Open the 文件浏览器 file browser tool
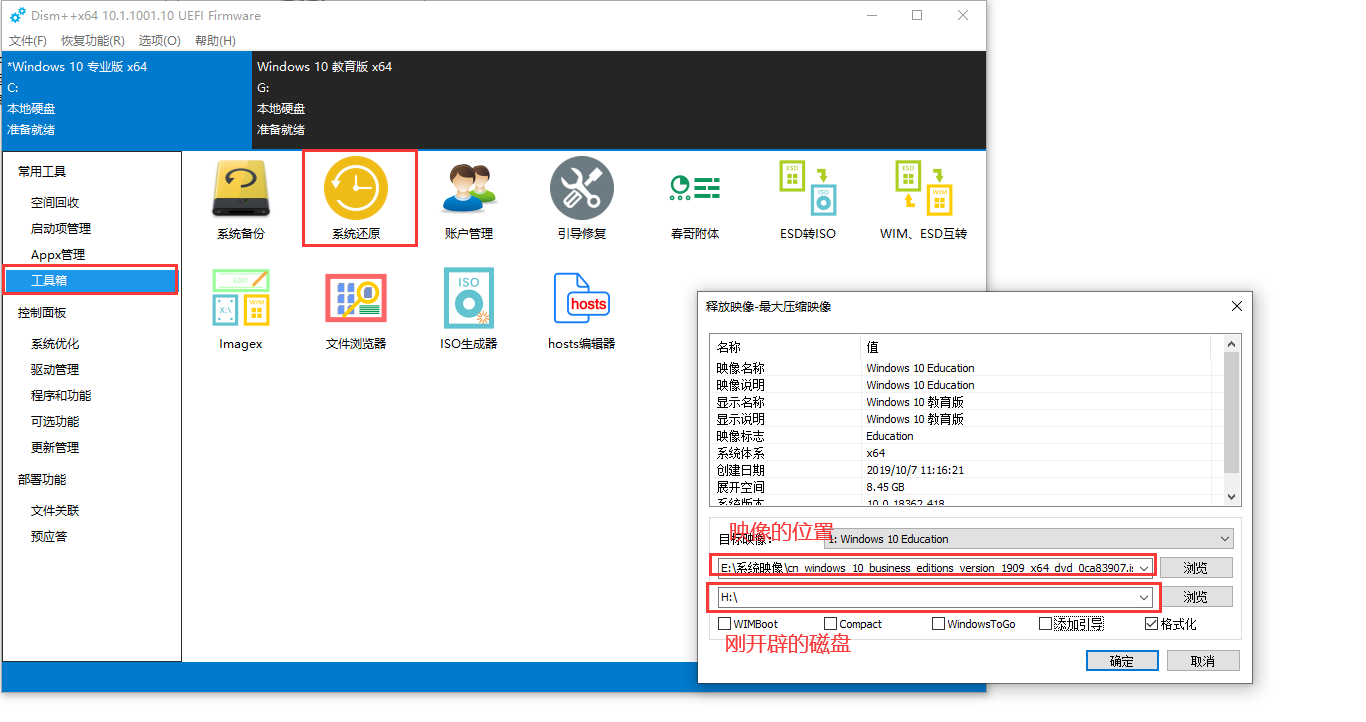1366x722 pixels. pyautogui.click(x=356, y=309)
